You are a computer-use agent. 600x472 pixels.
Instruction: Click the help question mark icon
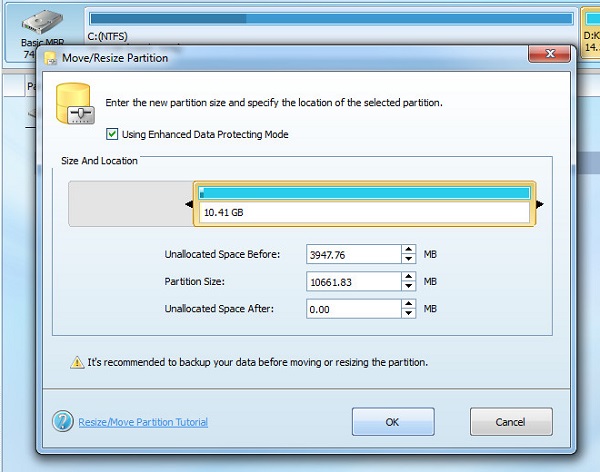pyautogui.click(x=63, y=422)
